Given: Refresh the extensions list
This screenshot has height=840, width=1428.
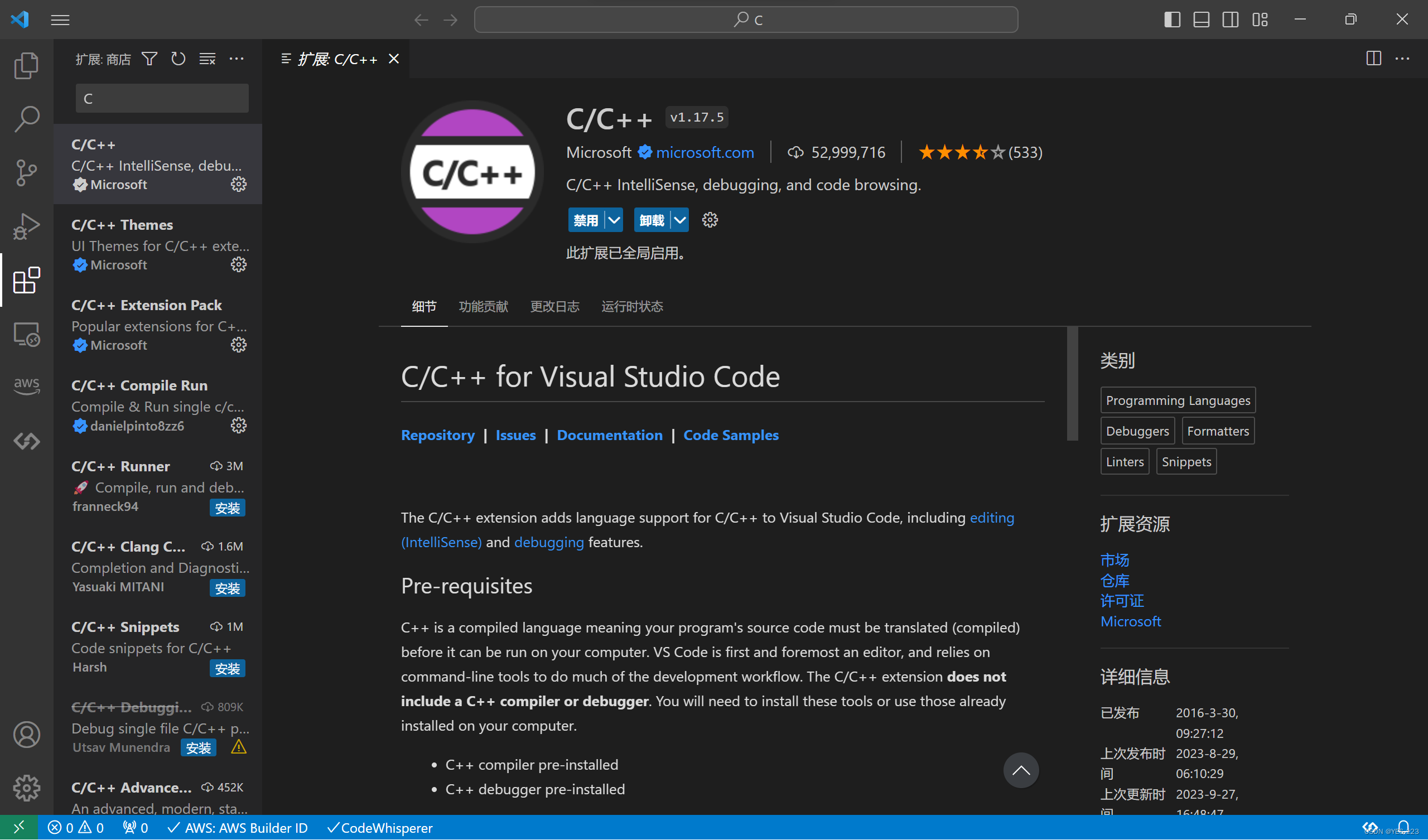Looking at the screenshot, I should point(178,59).
